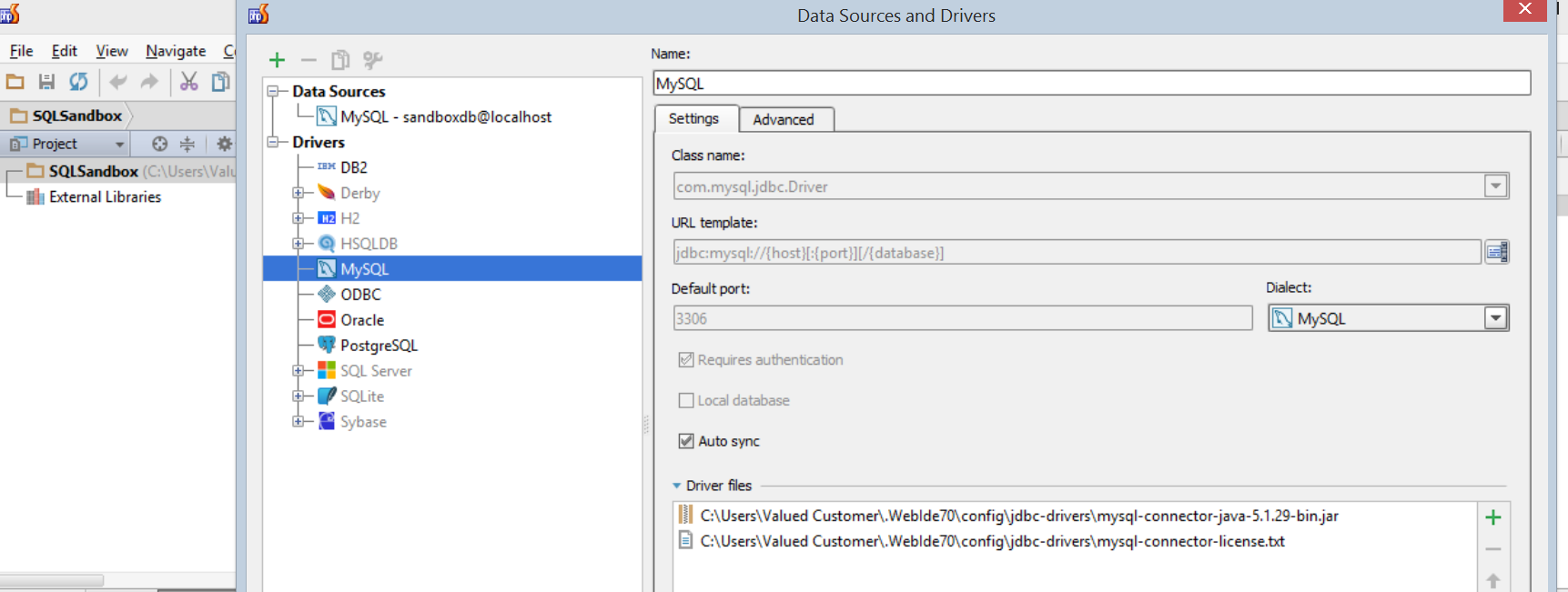1568x592 pixels.
Task: Click the Default port field
Action: pyautogui.click(x=963, y=318)
